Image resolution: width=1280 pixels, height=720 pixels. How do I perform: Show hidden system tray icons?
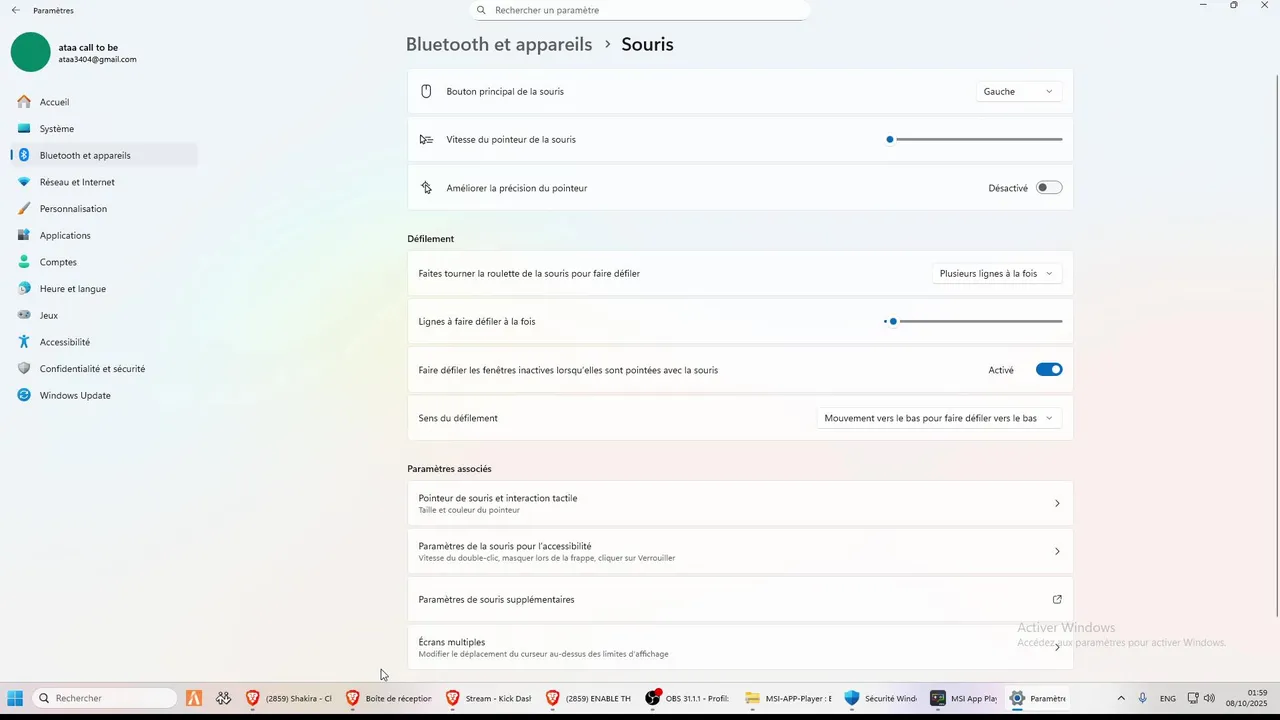point(1121,698)
